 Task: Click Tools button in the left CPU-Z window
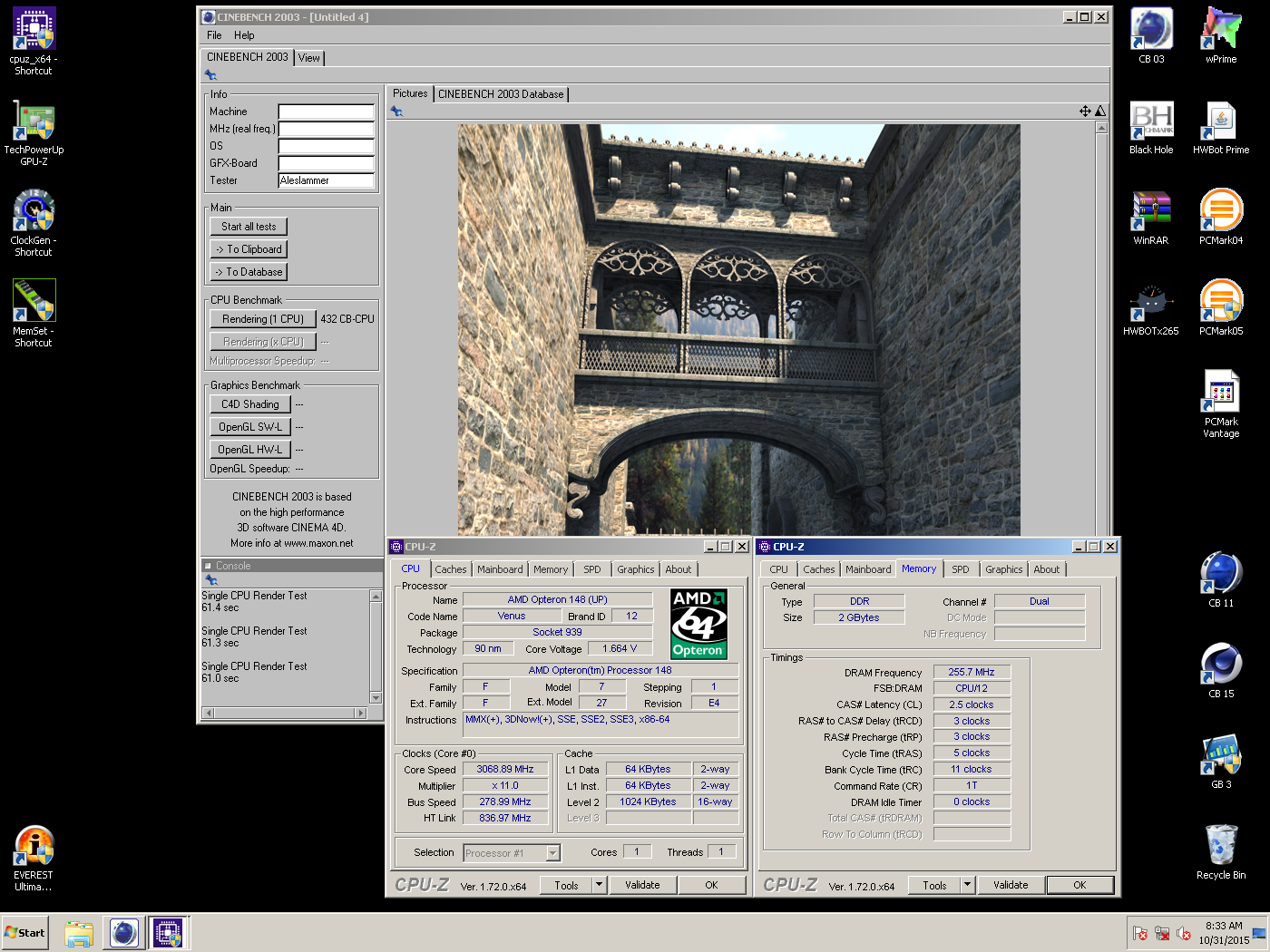[x=566, y=885]
